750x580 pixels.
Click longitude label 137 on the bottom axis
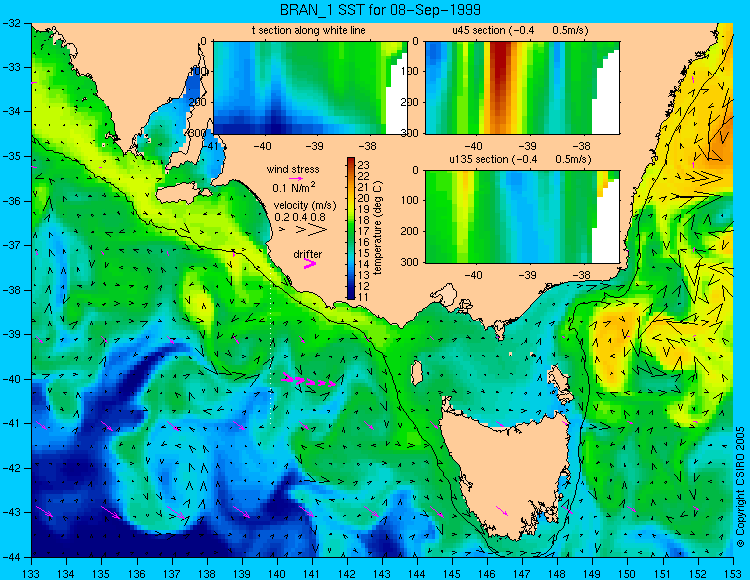[x=172, y=574]
